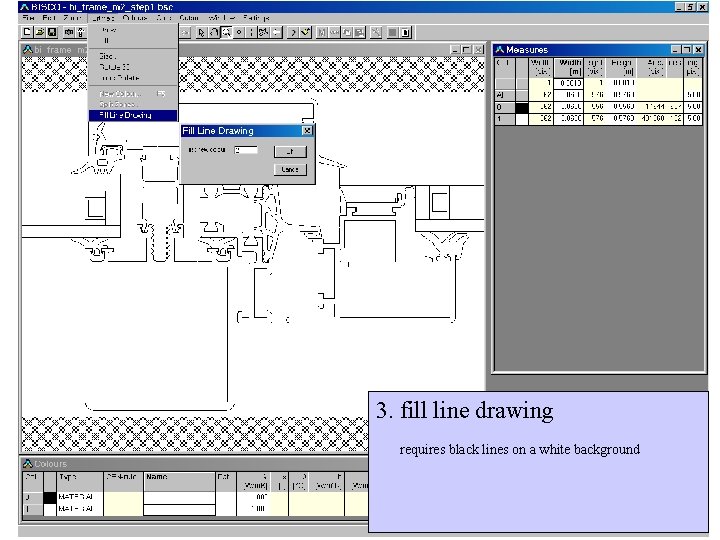Click OK in Fill Line Drawing dialog

(x=290, y=152)
